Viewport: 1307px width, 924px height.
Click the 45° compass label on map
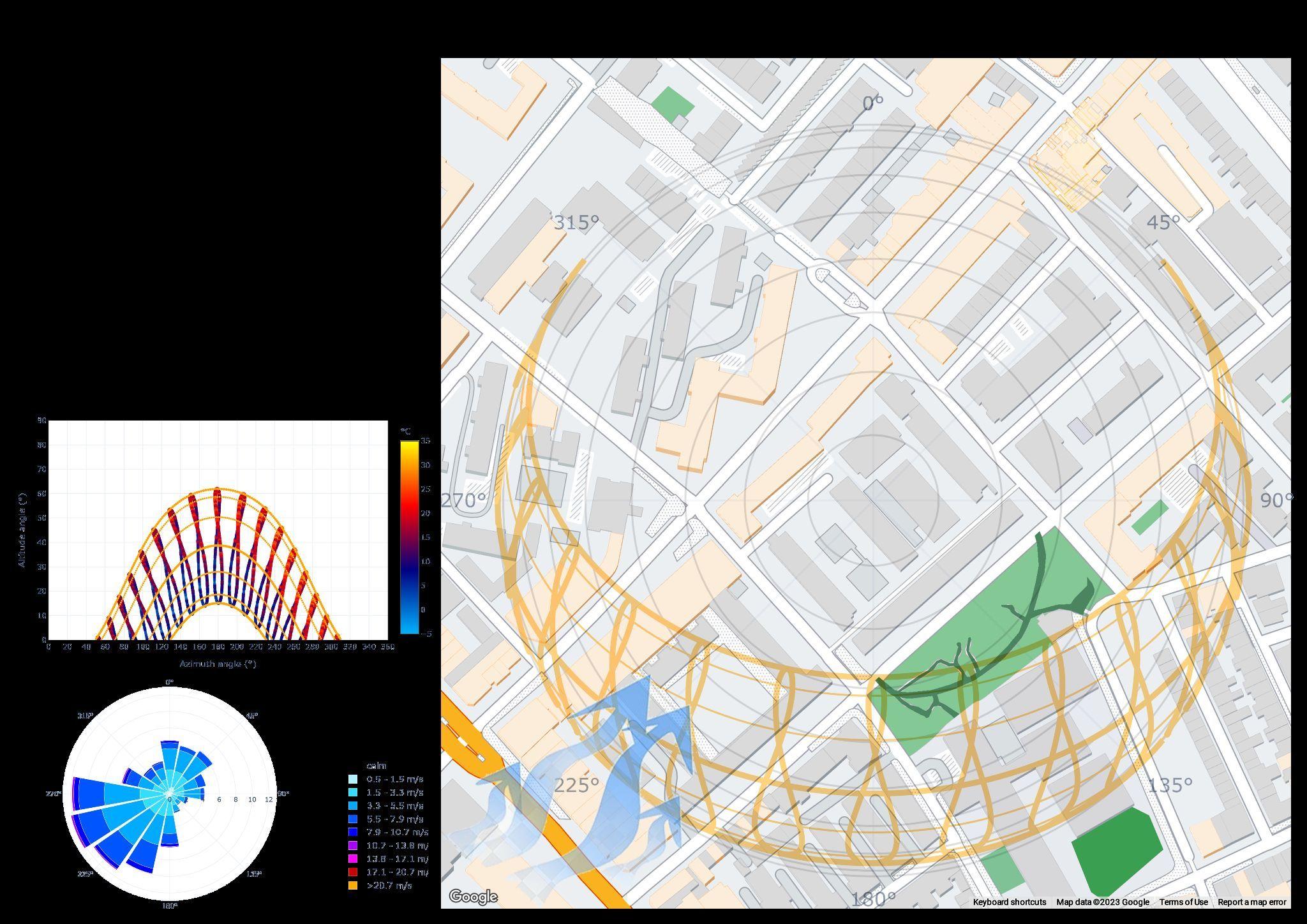(1163, 223)
